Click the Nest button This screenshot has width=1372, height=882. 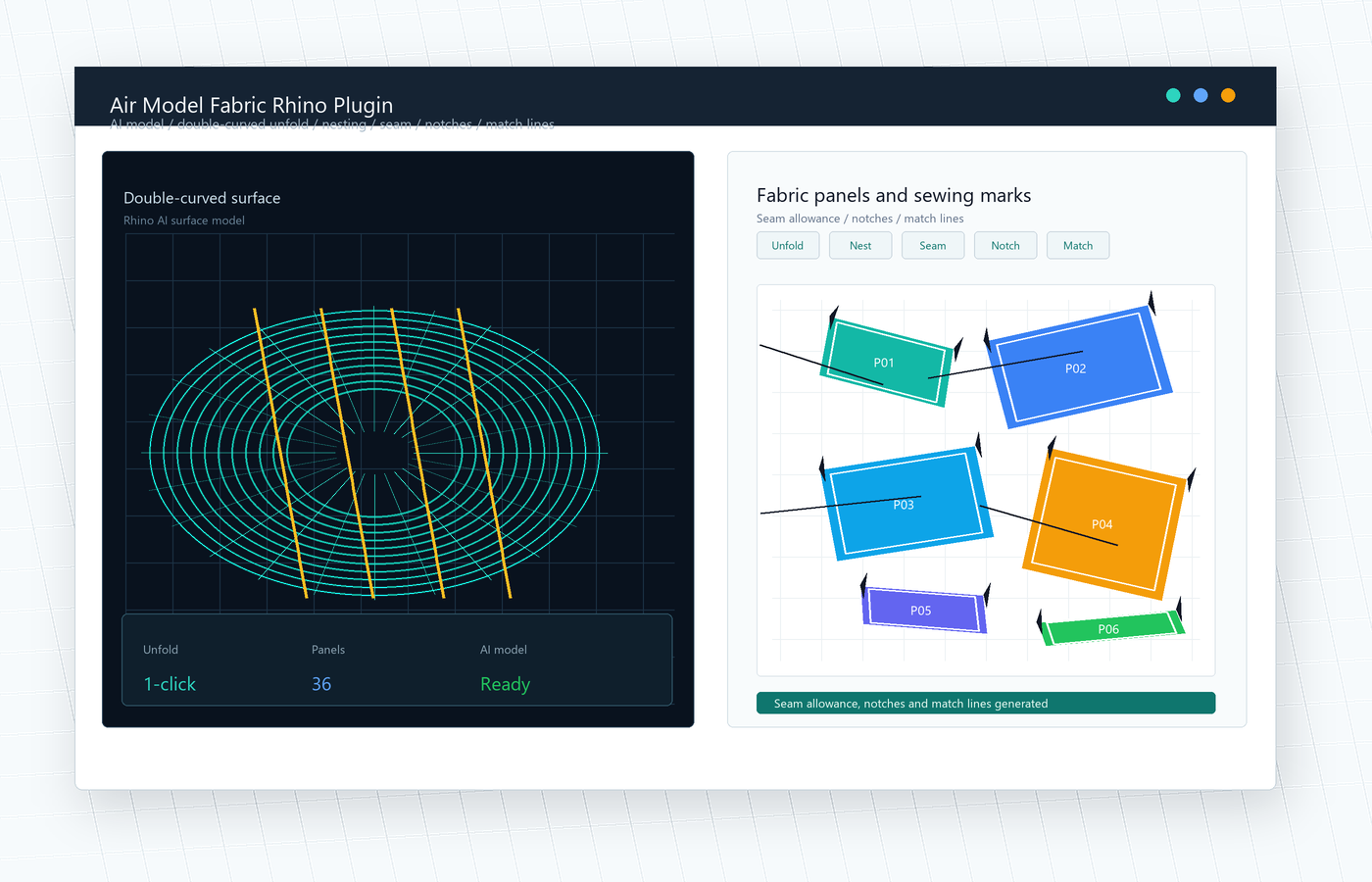(x=860, y=245)
